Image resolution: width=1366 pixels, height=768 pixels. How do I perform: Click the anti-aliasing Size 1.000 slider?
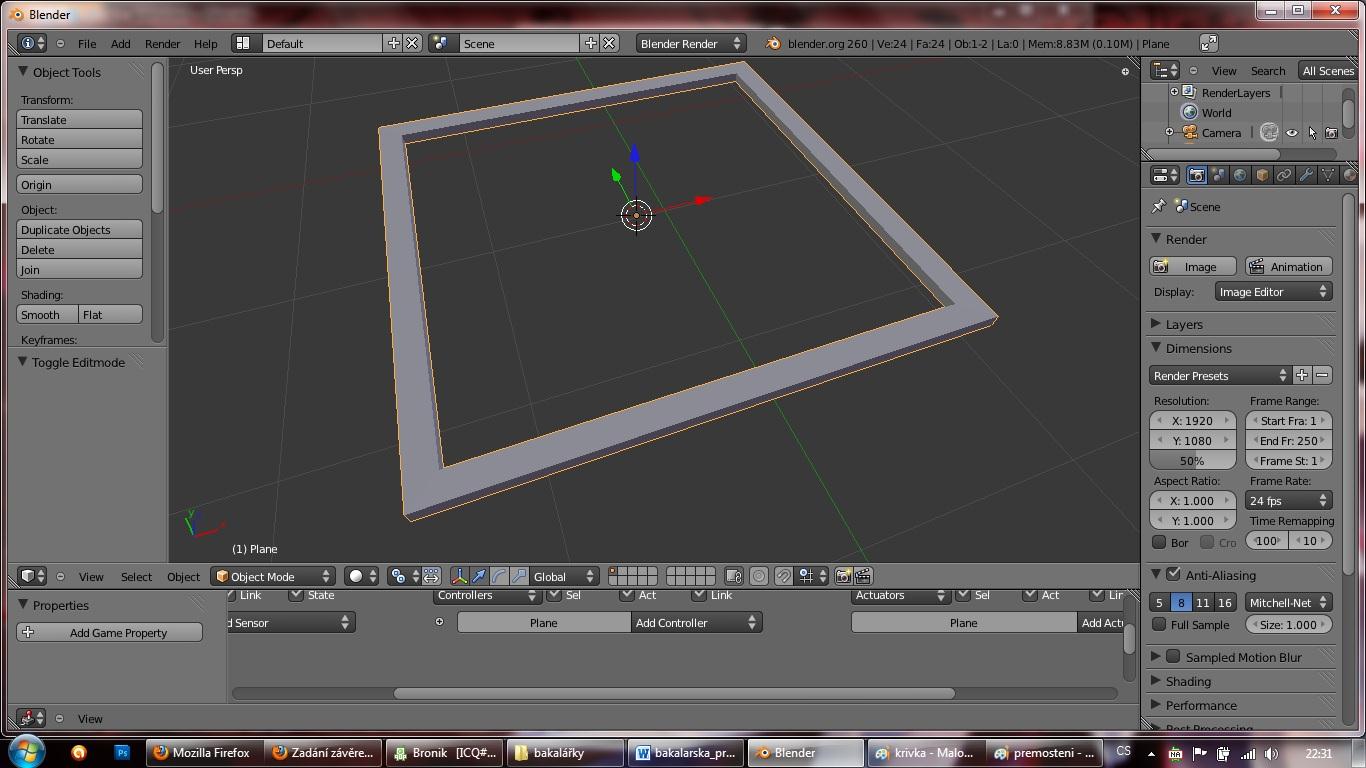pyautogui.click(x=1288, y=625)
